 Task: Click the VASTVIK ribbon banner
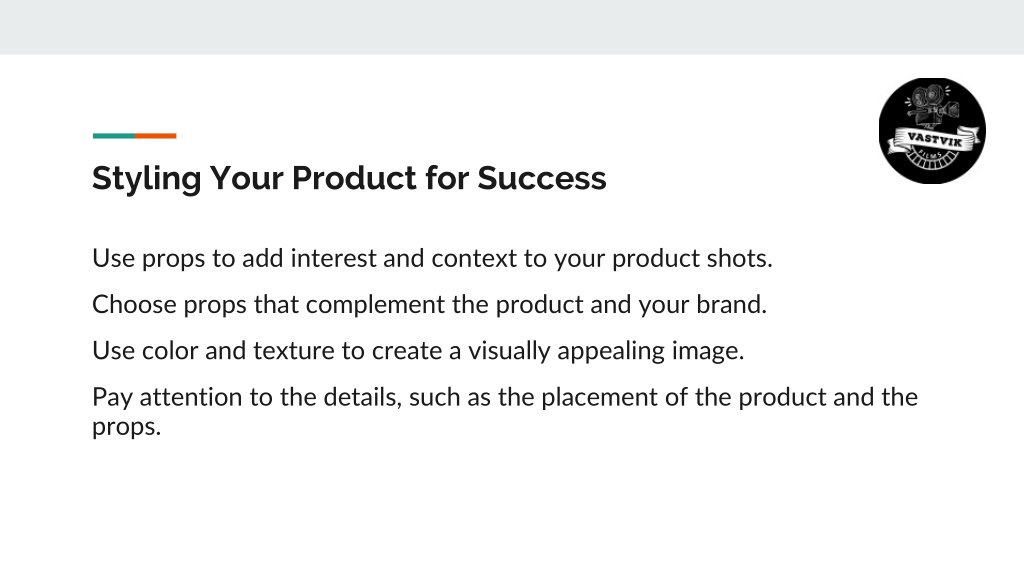935,140
